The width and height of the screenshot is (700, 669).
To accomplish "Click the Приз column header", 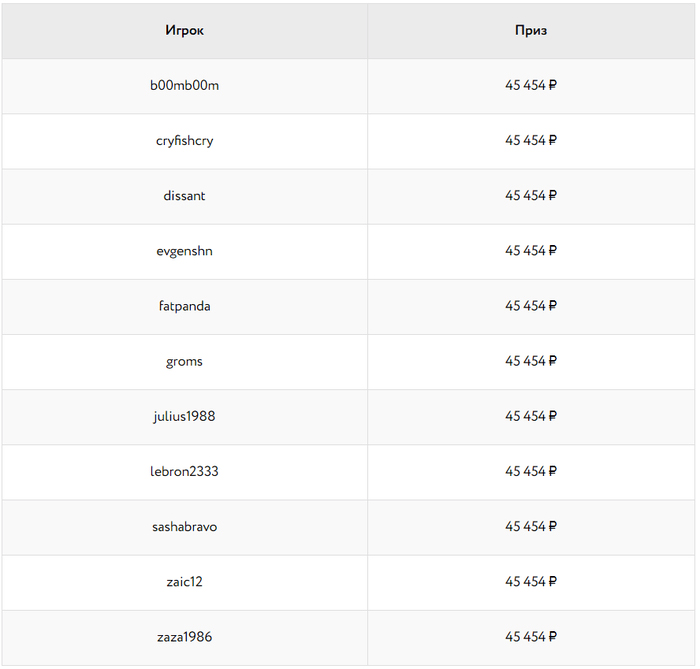I will [531, 30].
